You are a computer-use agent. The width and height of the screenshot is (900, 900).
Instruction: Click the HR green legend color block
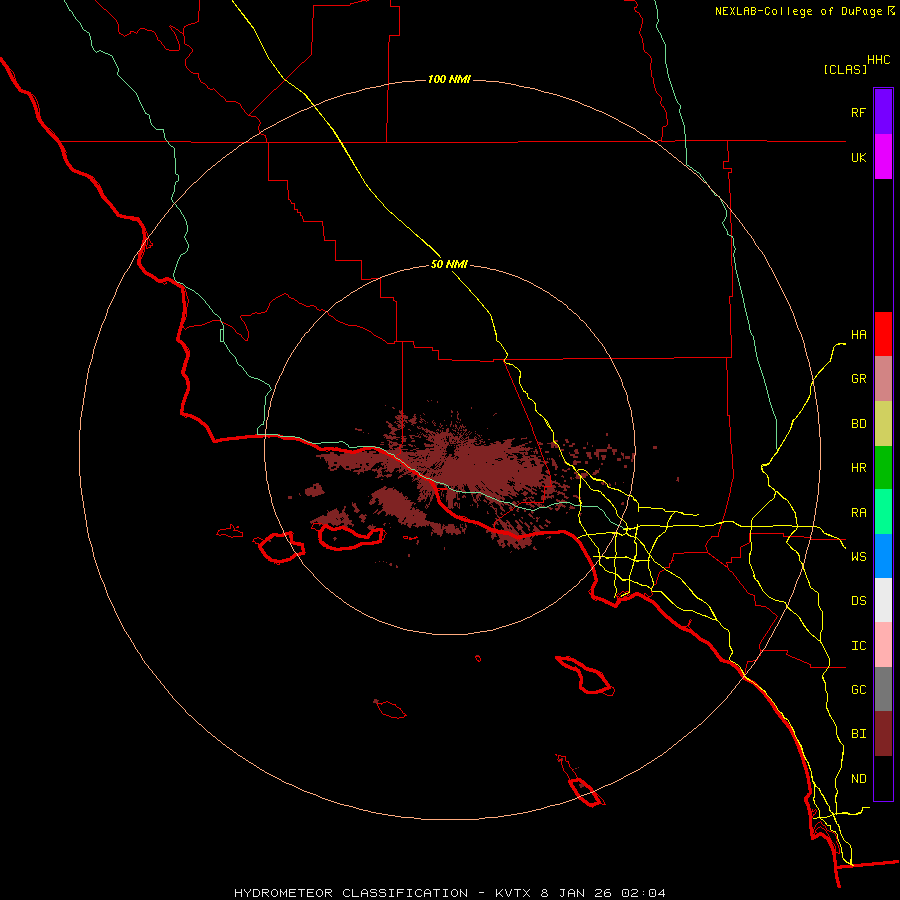pyautogui.click(x=883, y=468)
